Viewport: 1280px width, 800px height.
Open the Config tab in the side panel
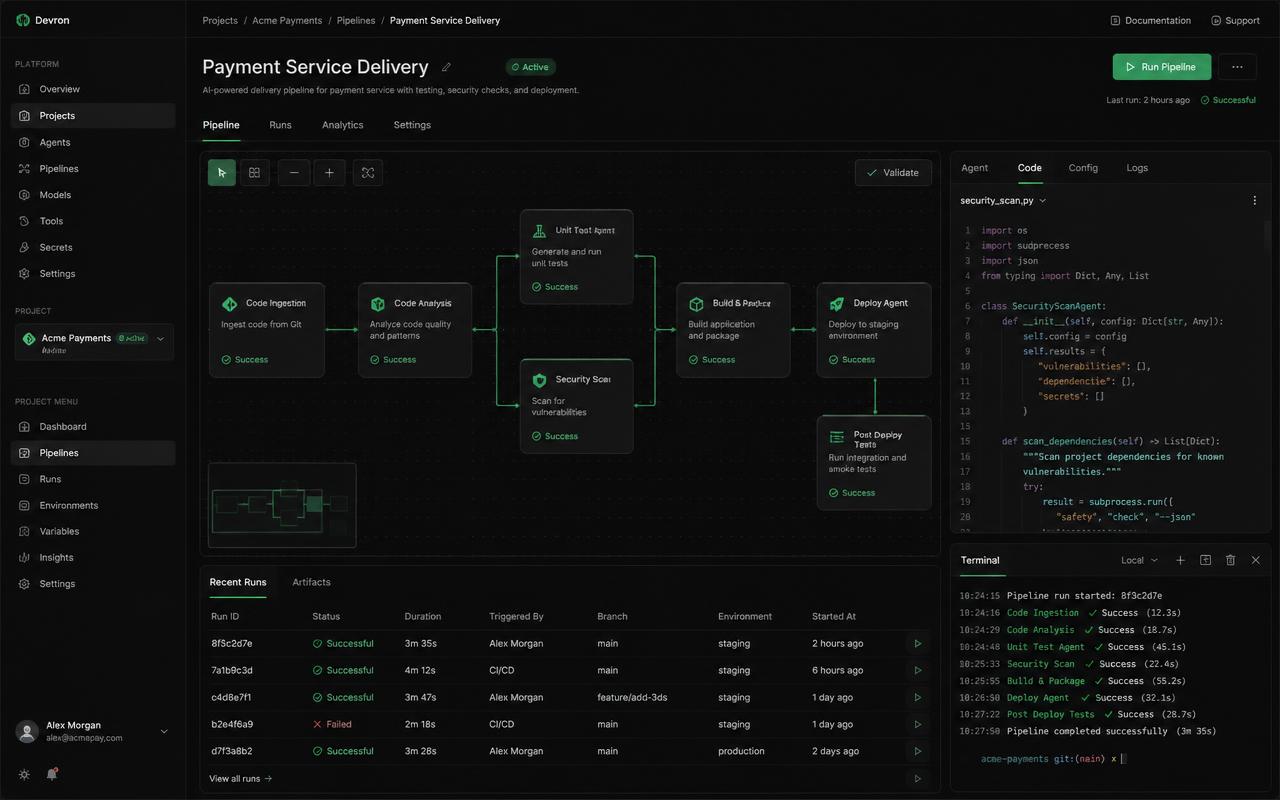[x=1083, y=168]
